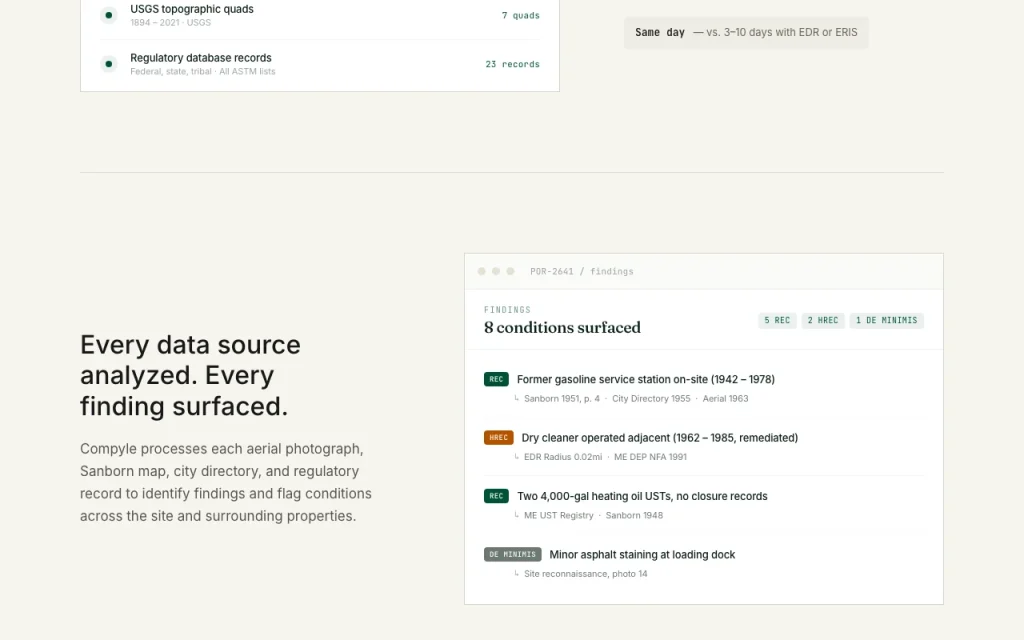Click the "Every data source analyzed" heading
This screenshot has height=640, width=1024.
click(x=190, y=376)
